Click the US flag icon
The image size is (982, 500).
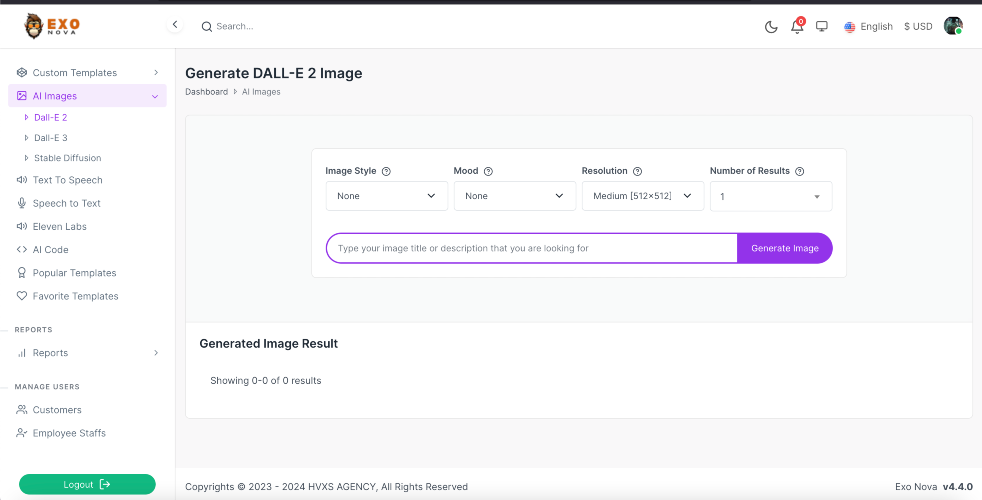click(849, 26)
